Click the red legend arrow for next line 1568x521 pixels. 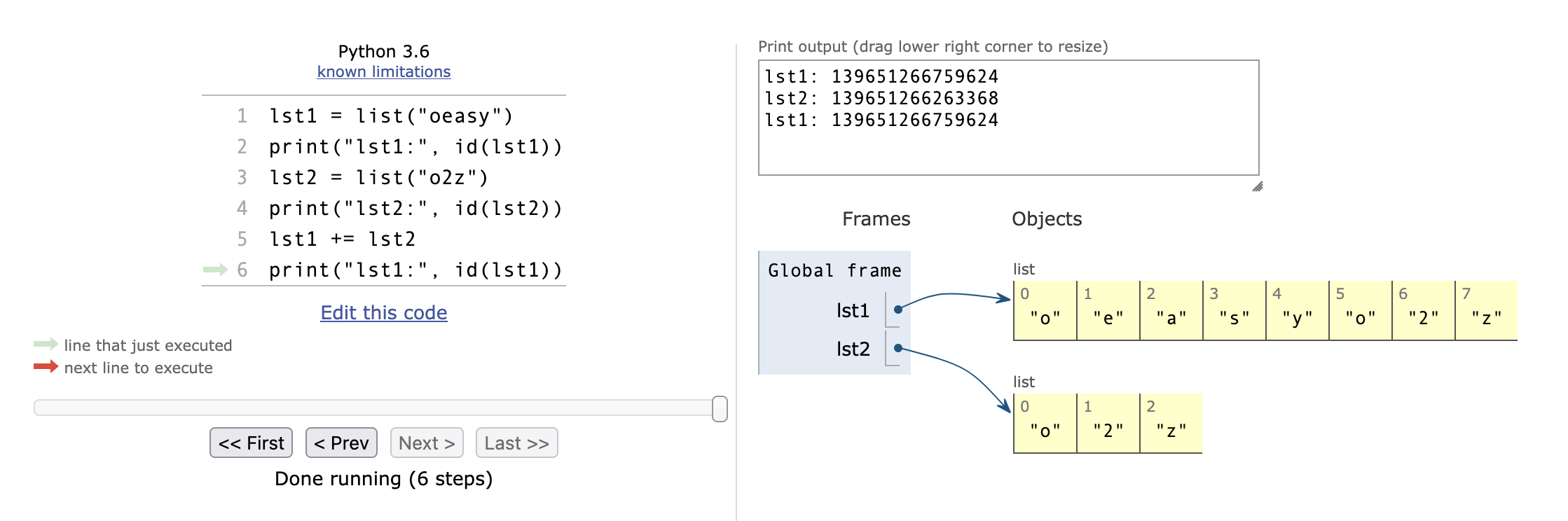46,366
